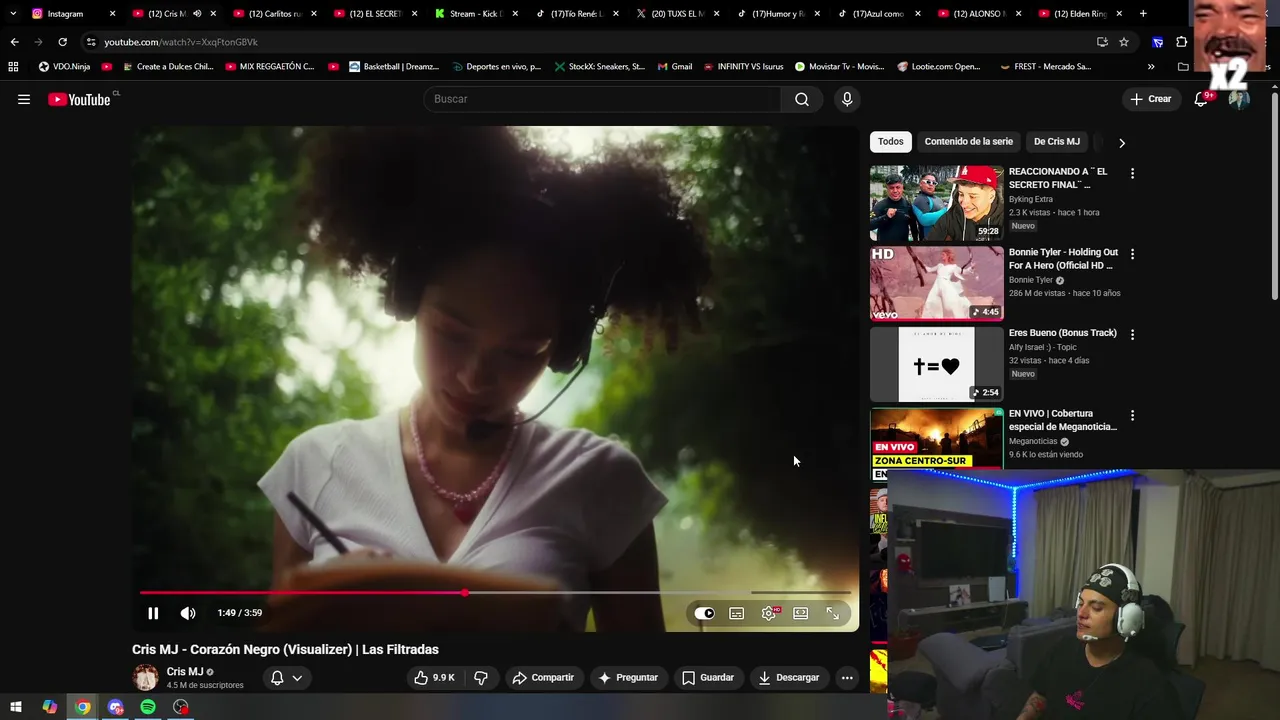The width and height of the screenshot is (1280, 720).
Task: Open the install app icon in address bar
Action: [x=1102, y=42]
